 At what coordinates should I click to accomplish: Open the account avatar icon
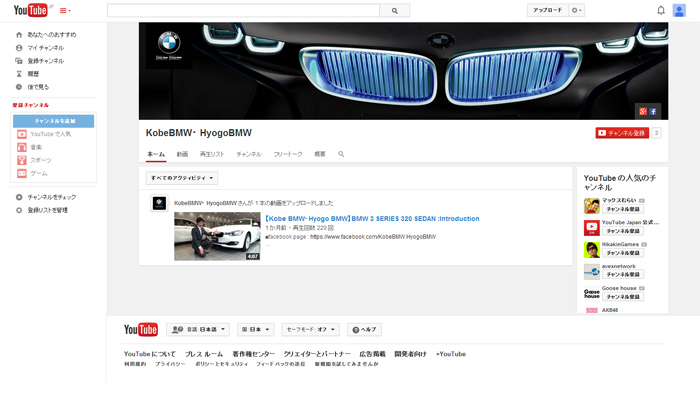680,11
